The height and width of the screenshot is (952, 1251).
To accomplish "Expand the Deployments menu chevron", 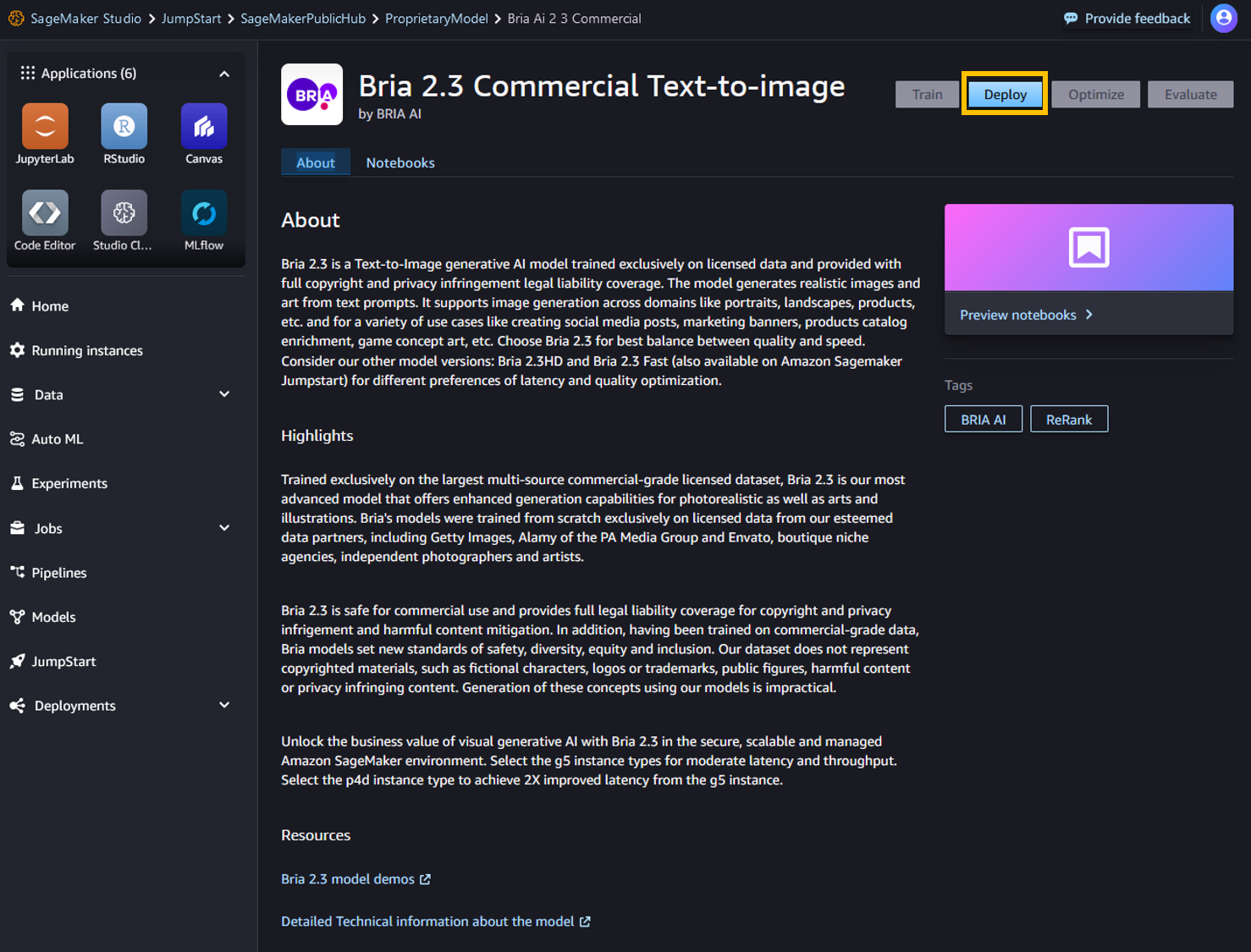I will click(224, 706).
